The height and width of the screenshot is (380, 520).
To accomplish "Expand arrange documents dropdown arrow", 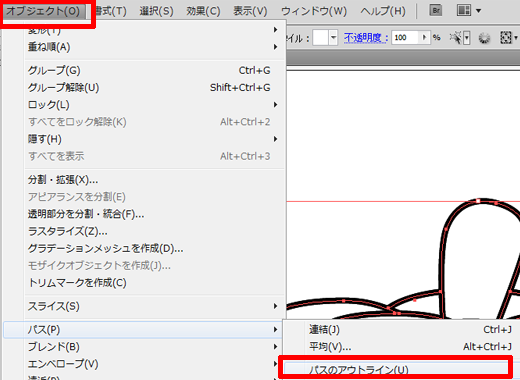I will (x=478, y=11).
